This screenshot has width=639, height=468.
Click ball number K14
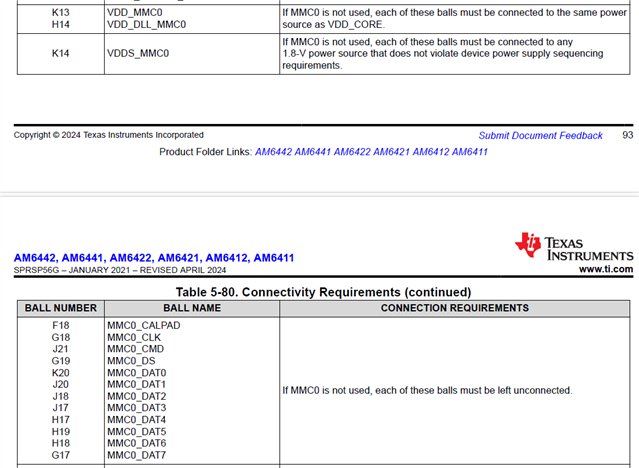61,53
